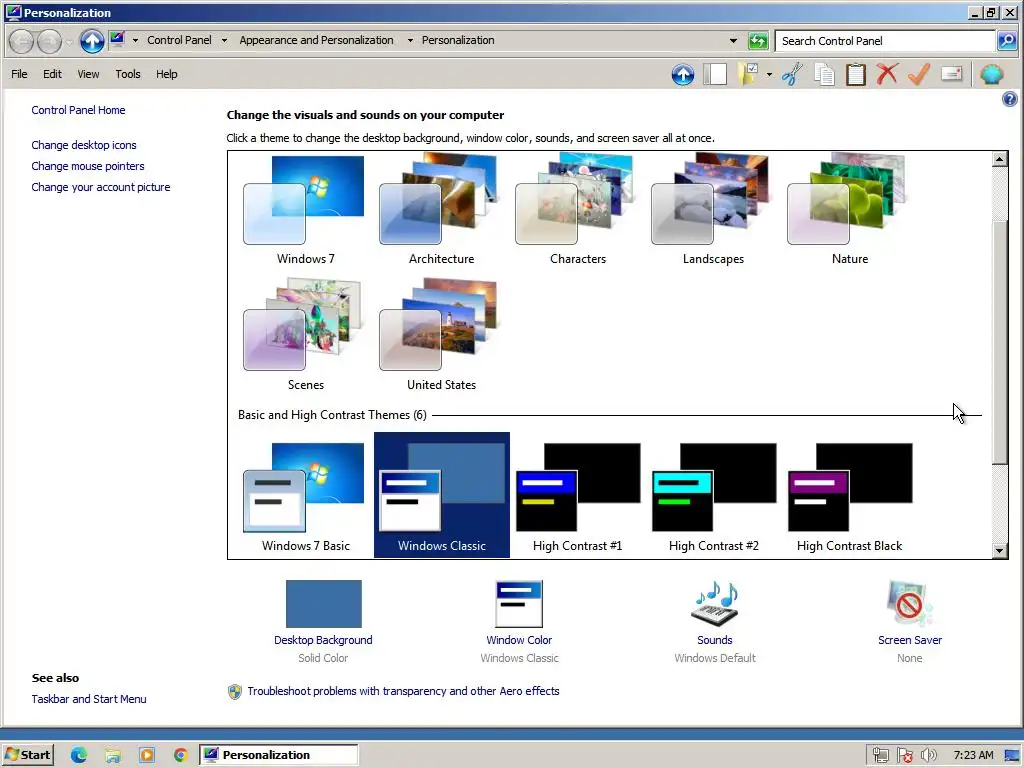1024x768 pixels.
Task: Click the Desktop Background solid color swatch
Action: (x=323, y=604)
